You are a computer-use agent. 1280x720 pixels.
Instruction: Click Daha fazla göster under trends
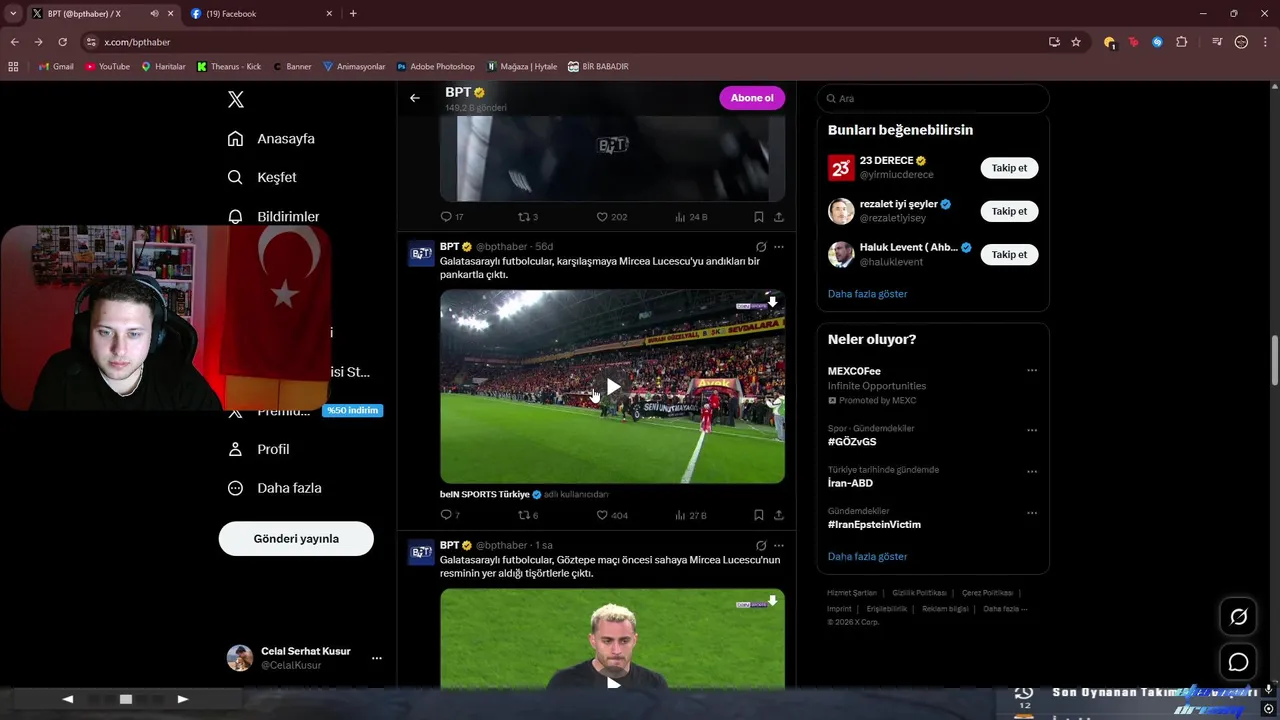tap(867, 556)
